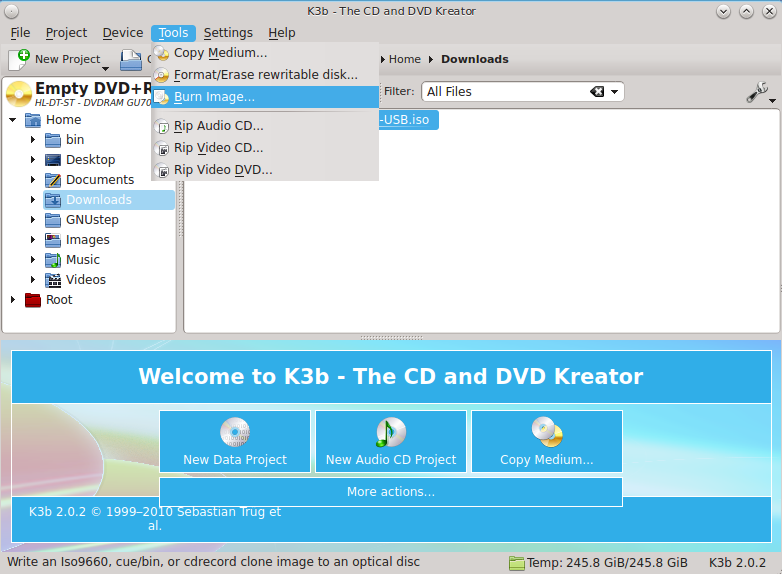
Task: Open the File menu
Action: point(20,33)
